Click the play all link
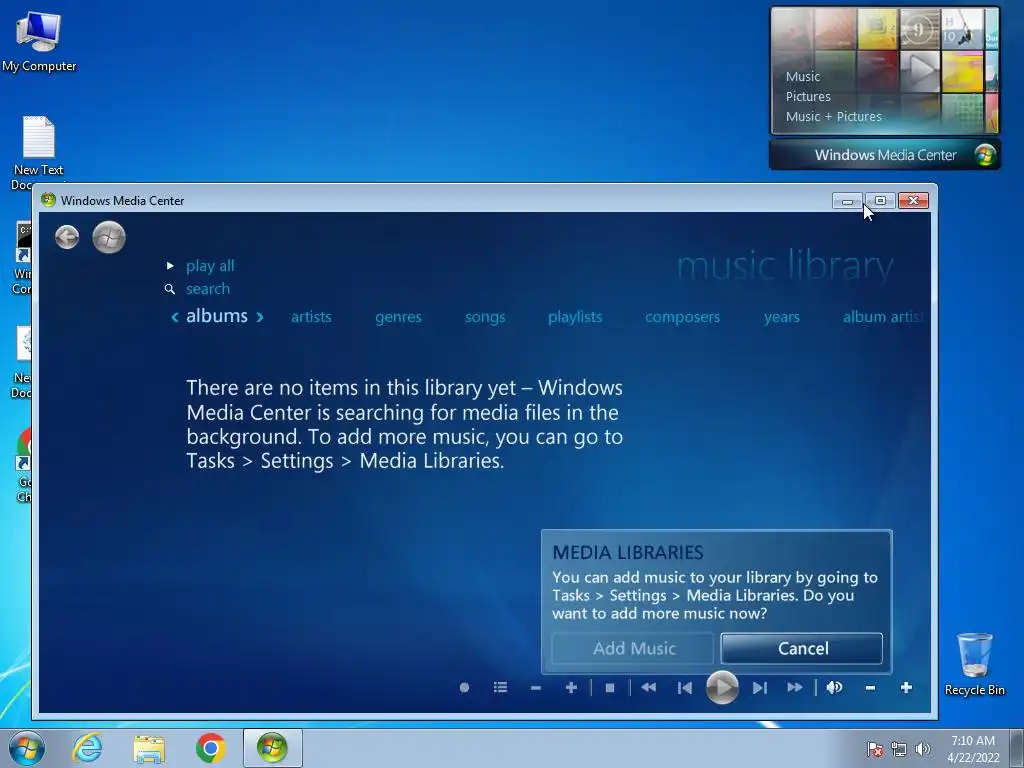Viewport: 1024px width, 768px height. pyautogui.click(x=210, y=266)
